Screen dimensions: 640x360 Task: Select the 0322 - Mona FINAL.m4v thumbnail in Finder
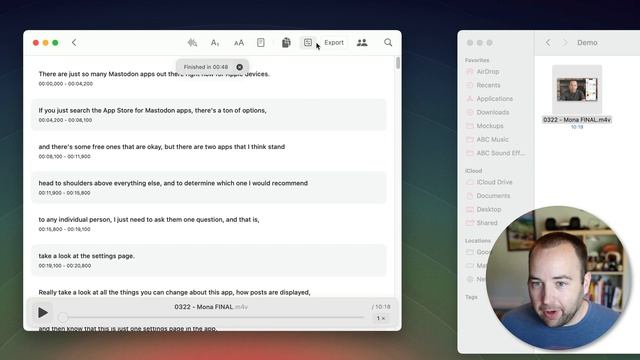coord(577,89)
